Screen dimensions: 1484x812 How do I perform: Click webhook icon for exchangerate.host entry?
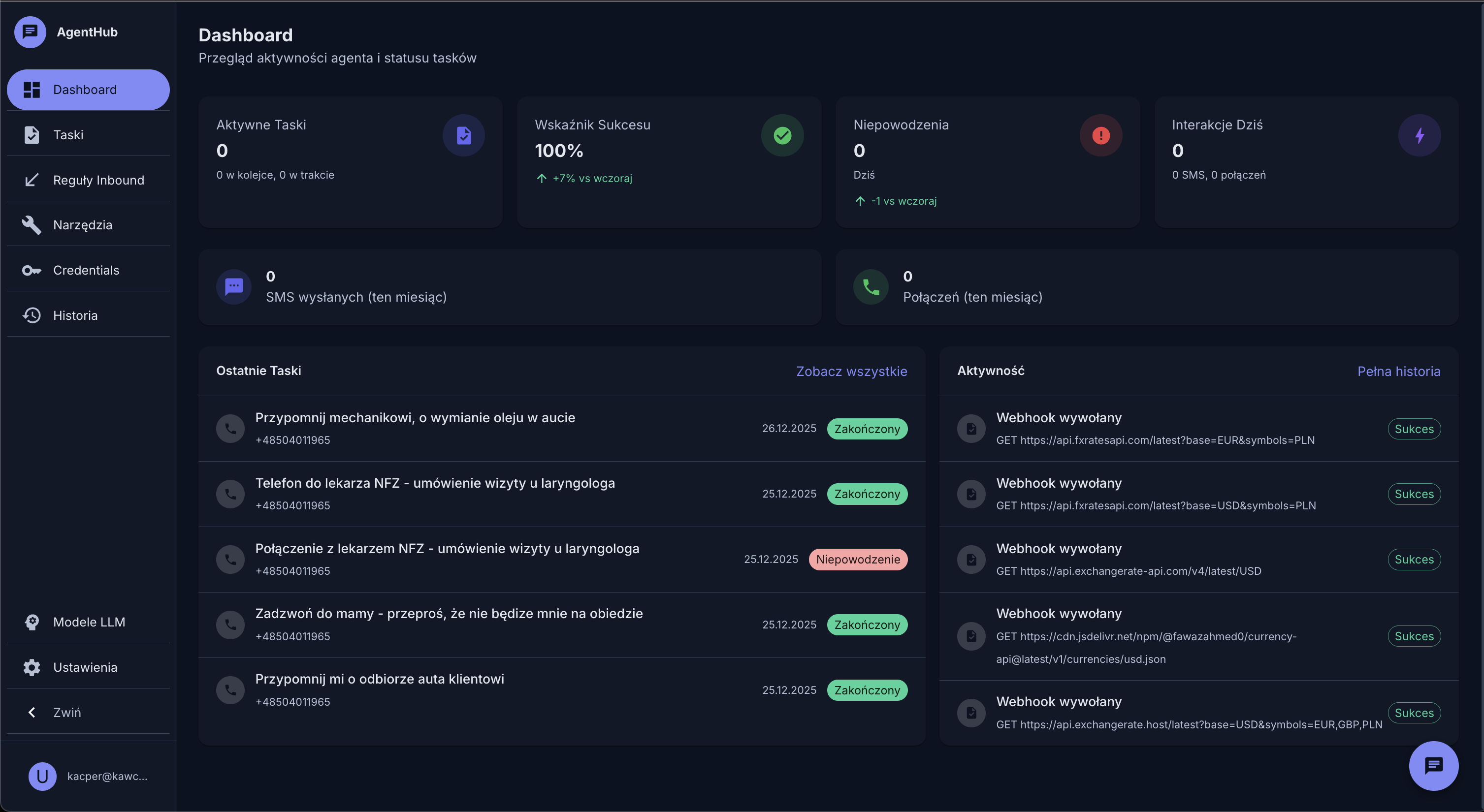pos(971,713)
